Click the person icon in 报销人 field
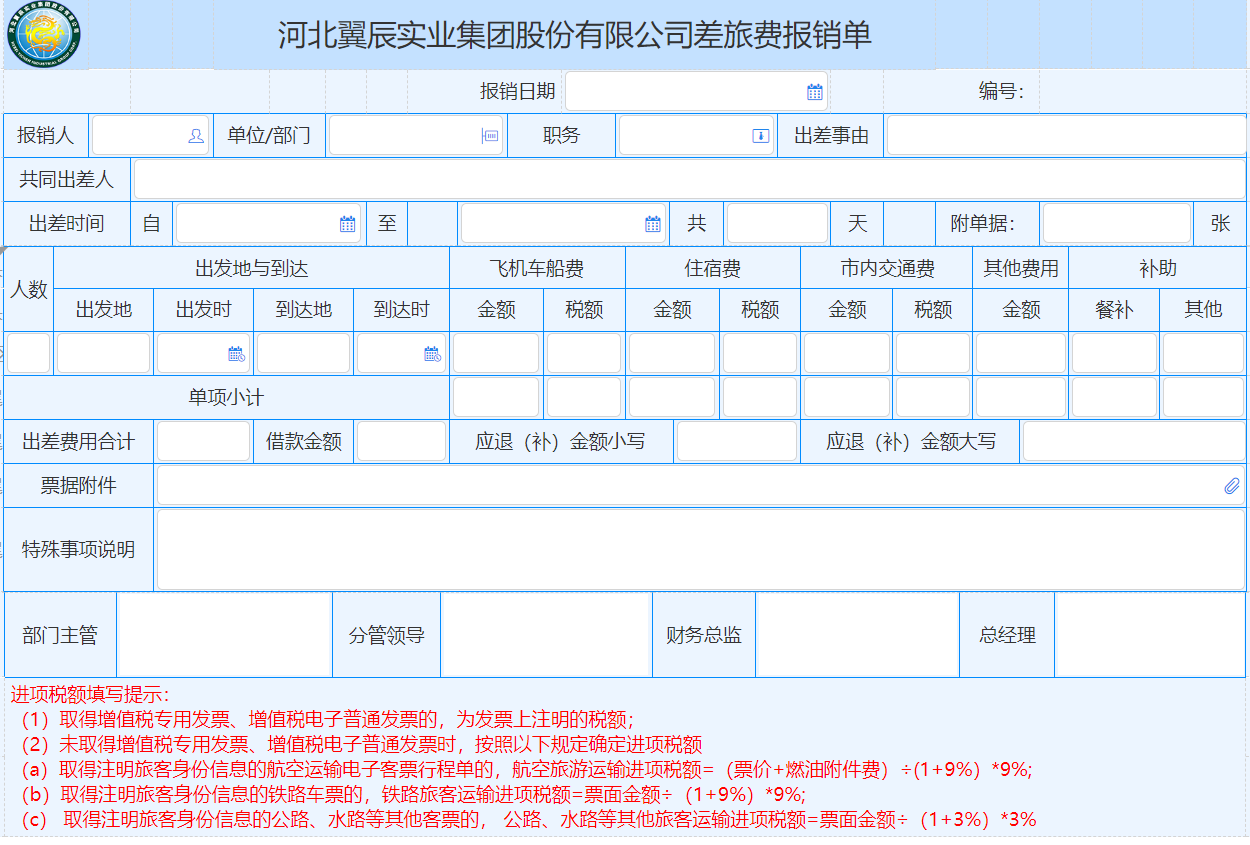The height and width of the screenshot is (845, 1250). pyautogui.click(x=196, y=136)
